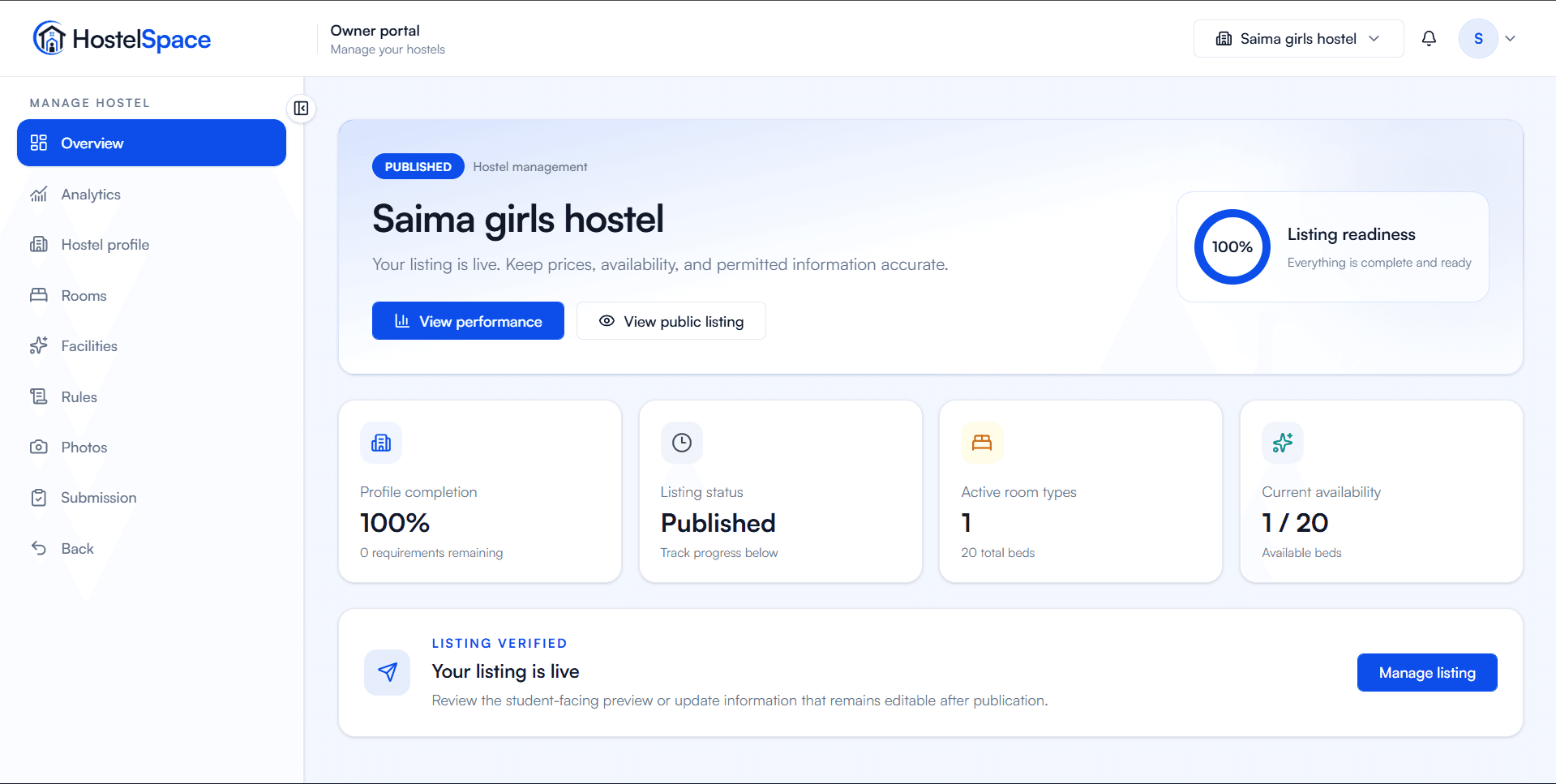Click the Owner portal header title

tap(375, 31)
